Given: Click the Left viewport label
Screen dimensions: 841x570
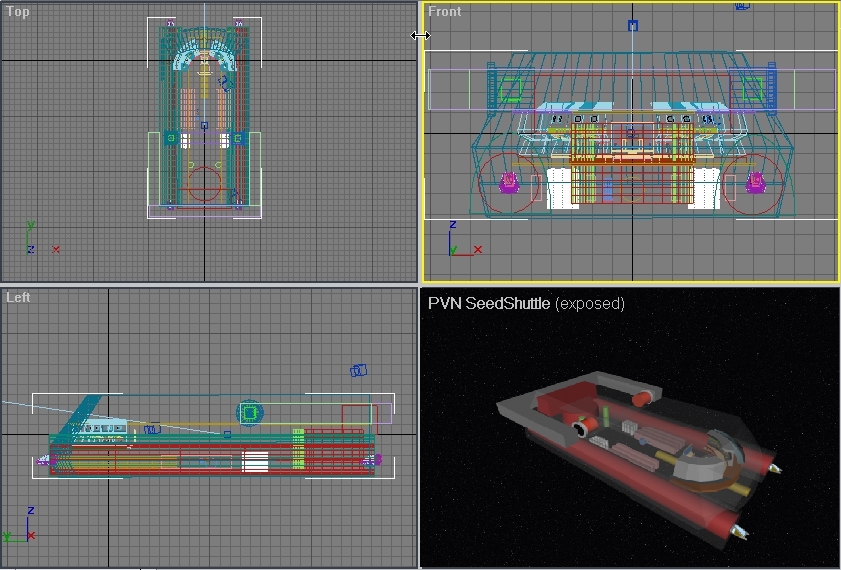Looking at the screenshot, I should (18, 297).
